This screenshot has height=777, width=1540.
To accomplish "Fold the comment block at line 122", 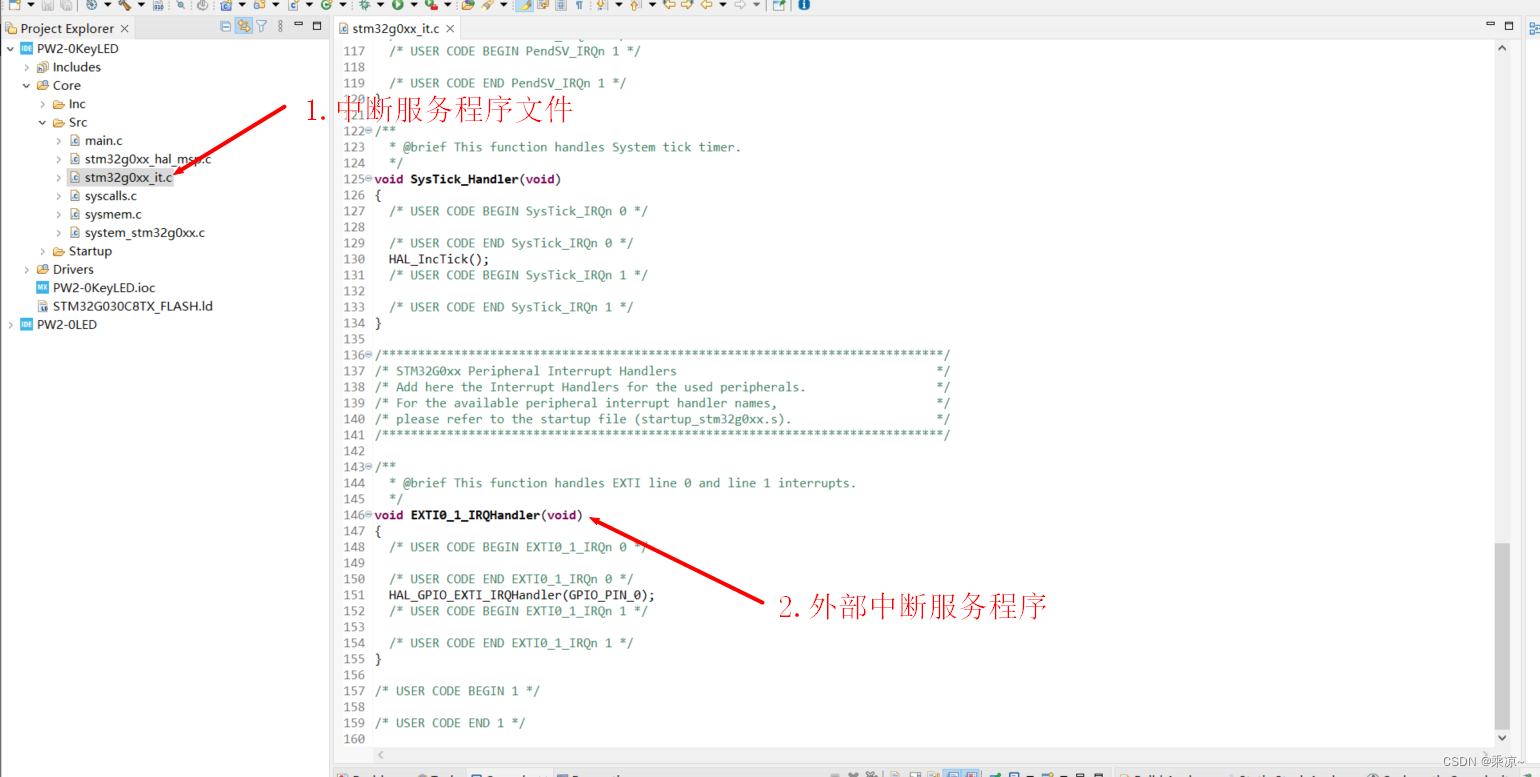I will (x=369, y=131).
